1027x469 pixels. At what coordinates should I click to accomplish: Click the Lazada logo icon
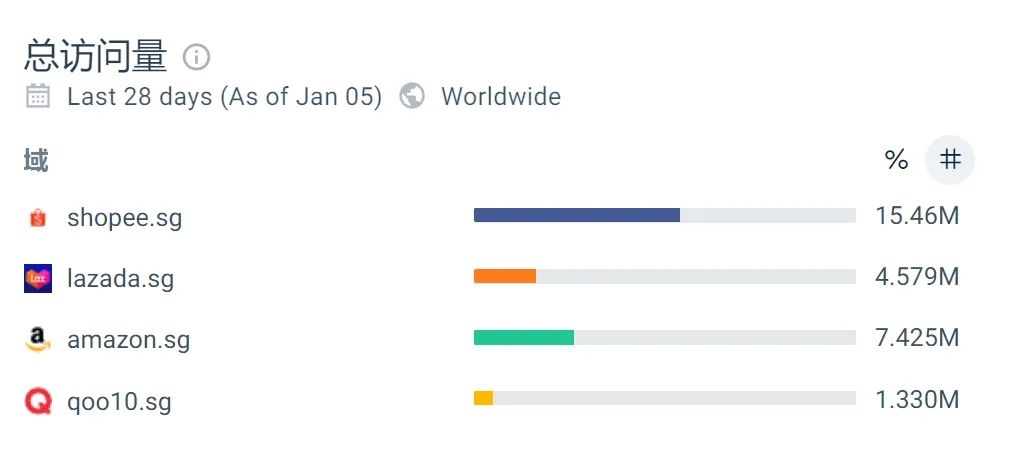click(x=38, y=278)
